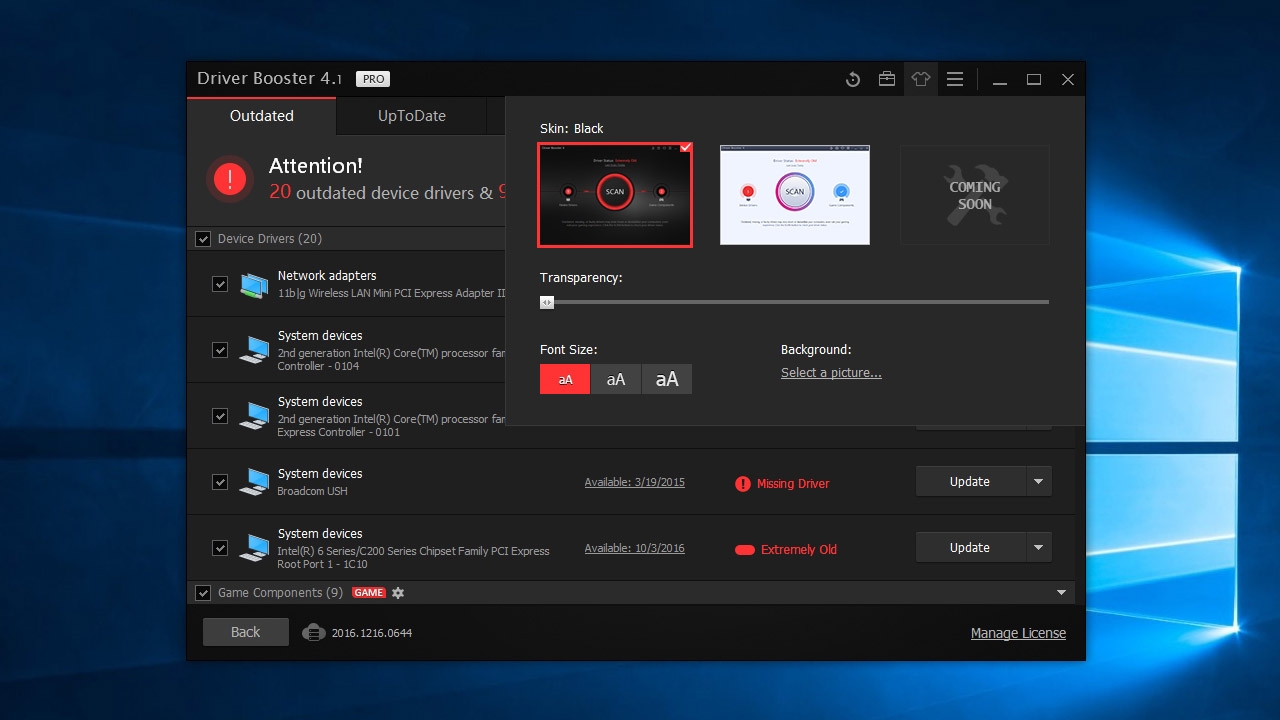Uncheck the Network adapters checkbox
This screenshot has height=720, width=1280.
[220, 284]
